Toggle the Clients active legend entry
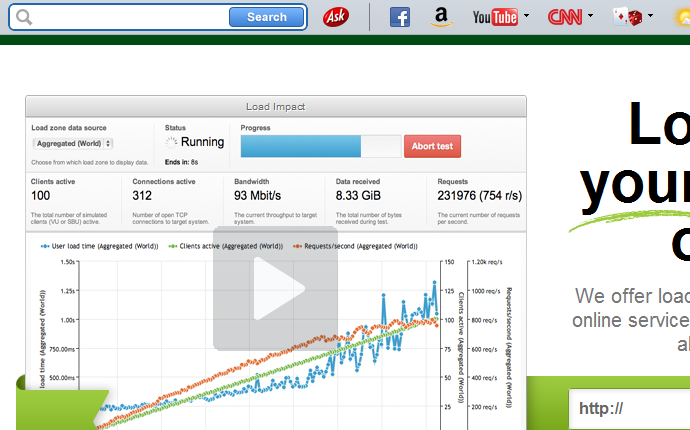 [x=226, y=246]
